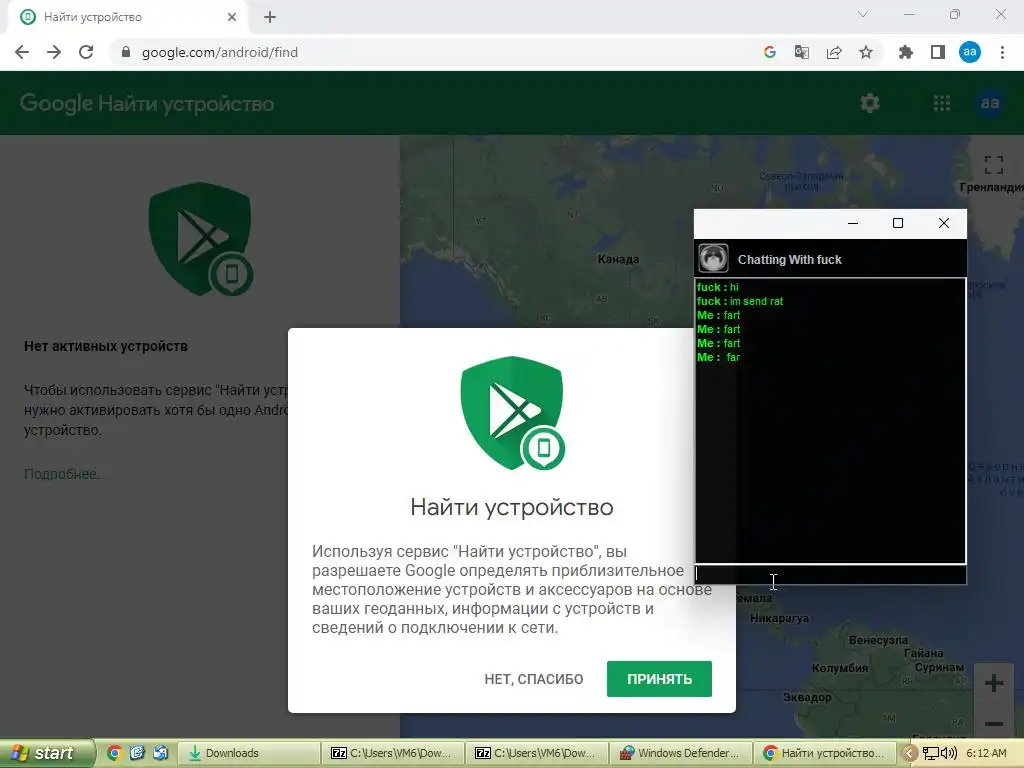Switch to Chrome 'Найти устройство' taskbar item
This screenshot has height=768, width=1024.
coord(824,753)
